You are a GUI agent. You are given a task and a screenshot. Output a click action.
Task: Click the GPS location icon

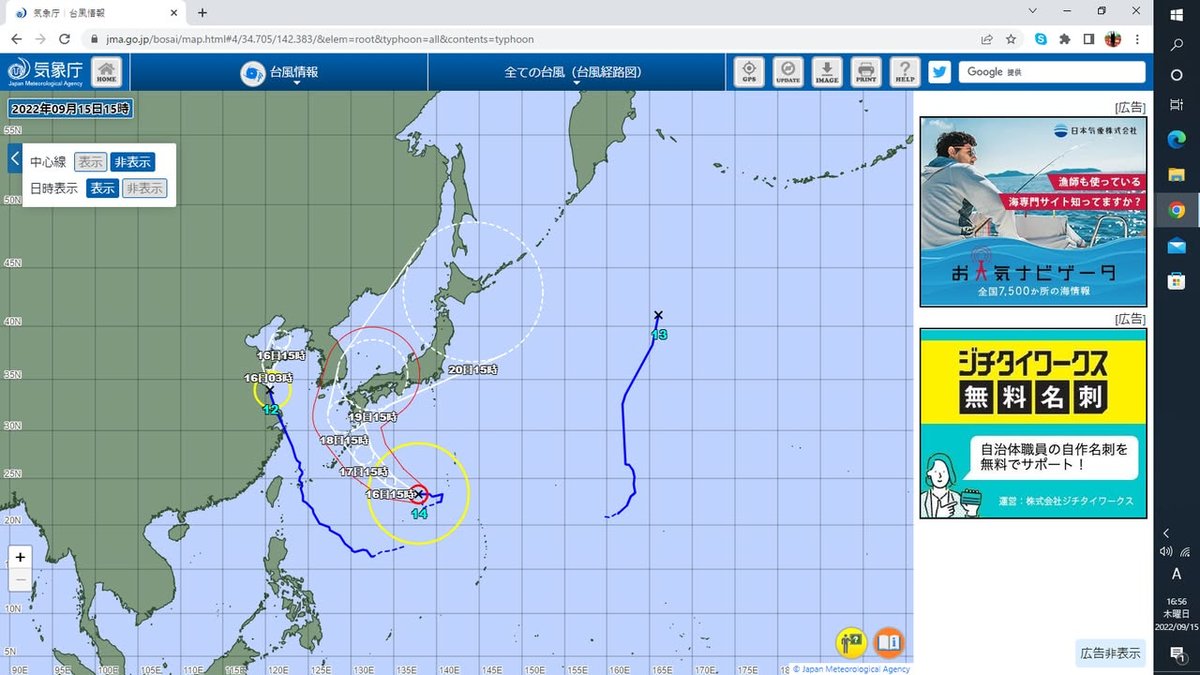(749, 72)
